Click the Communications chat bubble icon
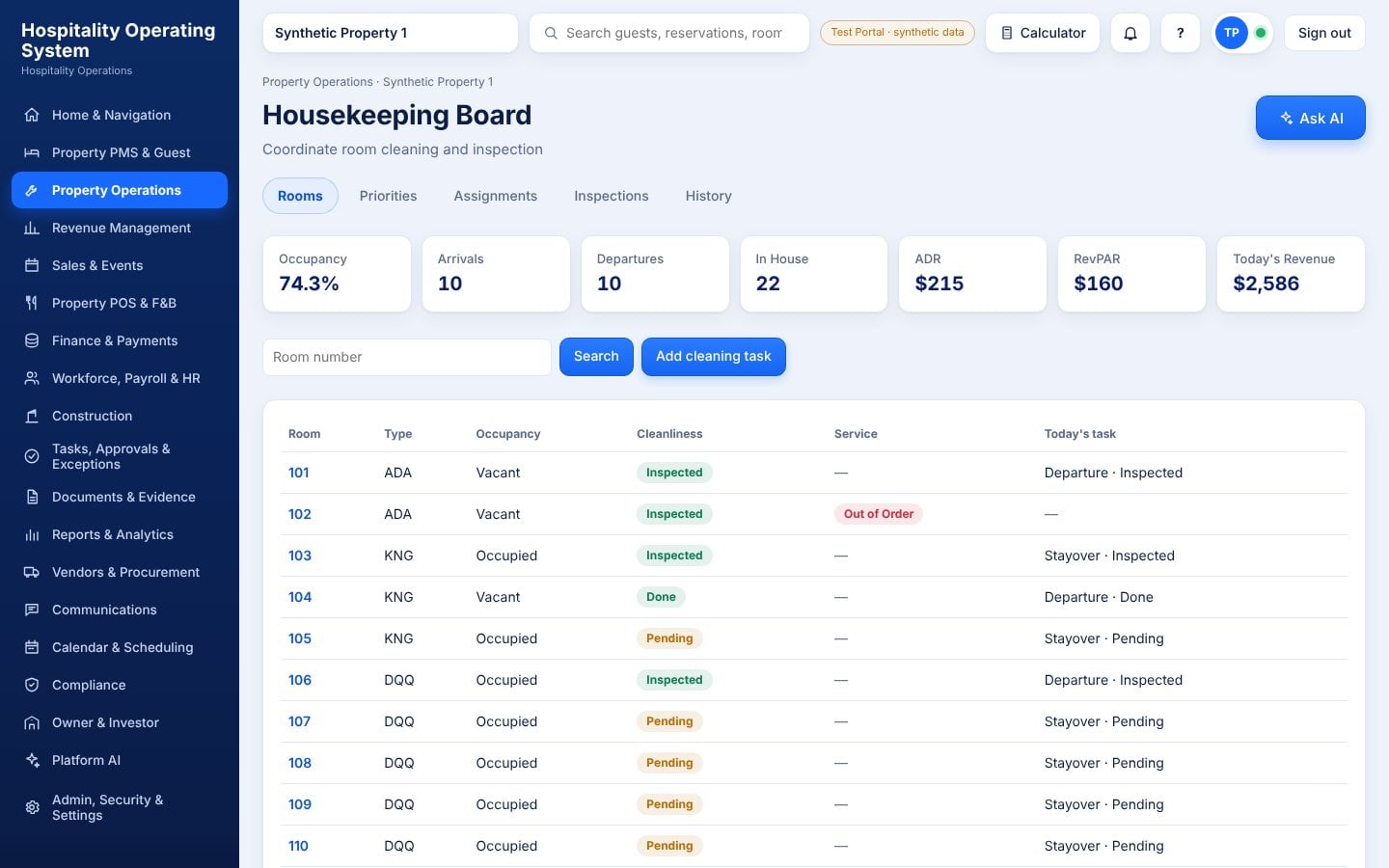 point(32,610)
